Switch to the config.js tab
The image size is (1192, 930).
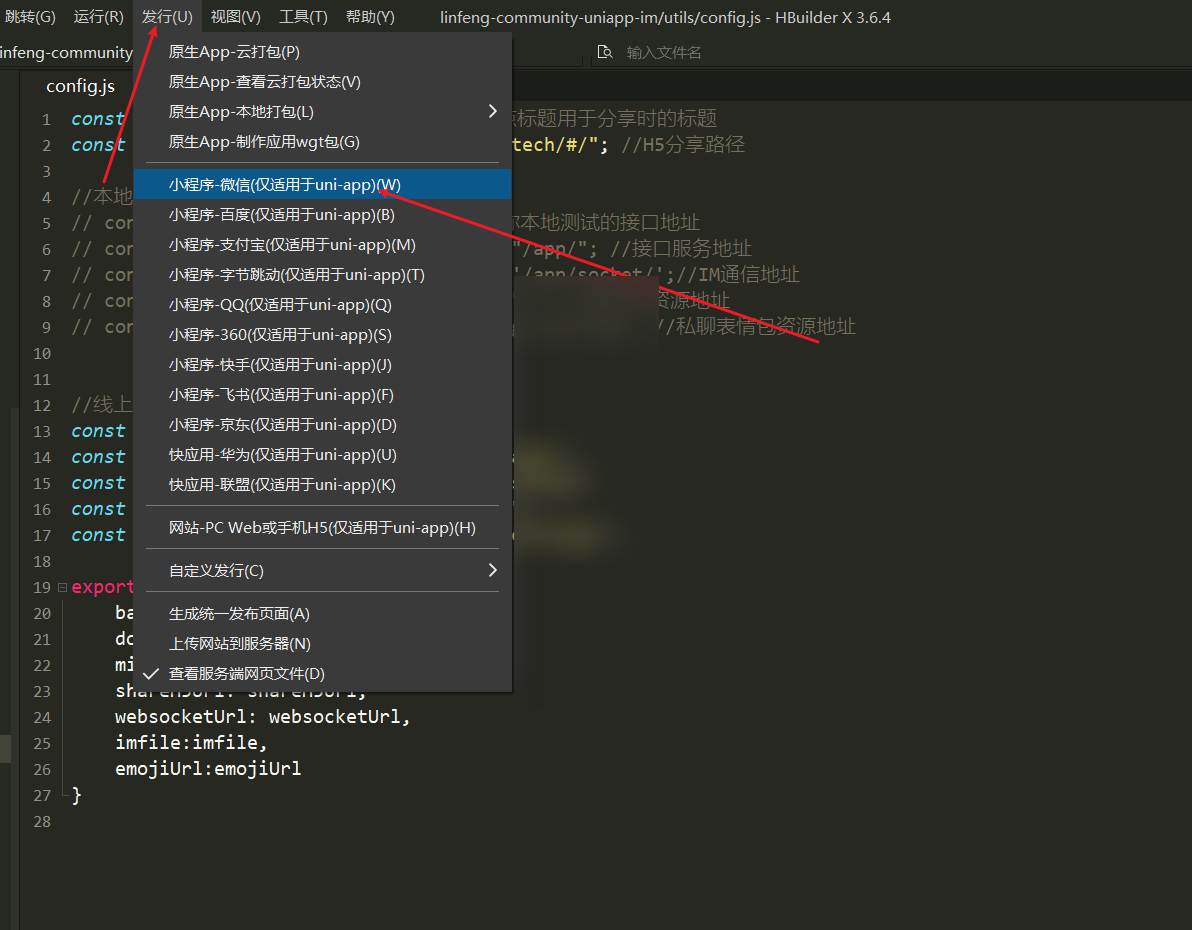click(x=80, y=86)
